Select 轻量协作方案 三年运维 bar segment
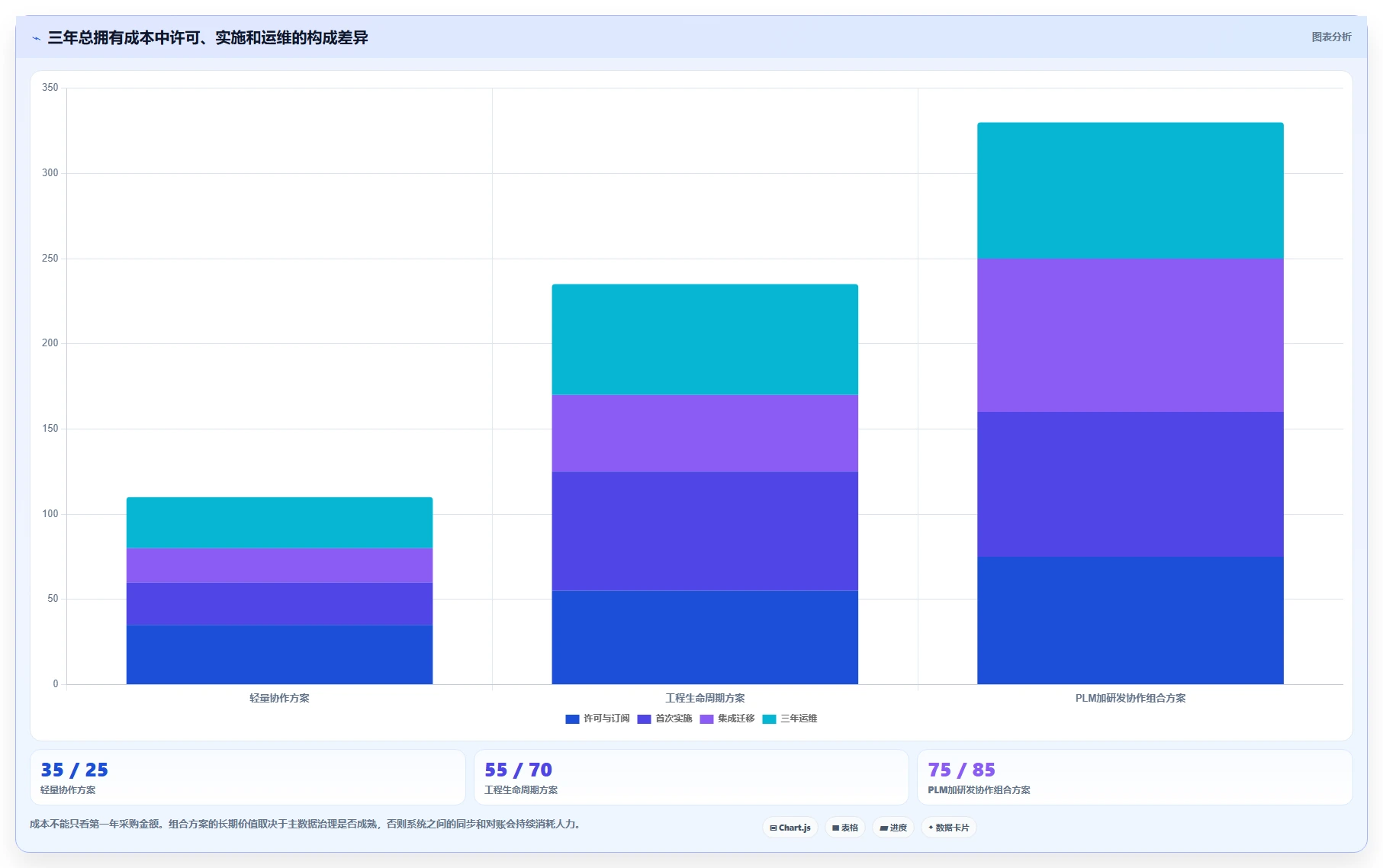The width and height of the screenshot is (1383, 868). pos(279,522)
